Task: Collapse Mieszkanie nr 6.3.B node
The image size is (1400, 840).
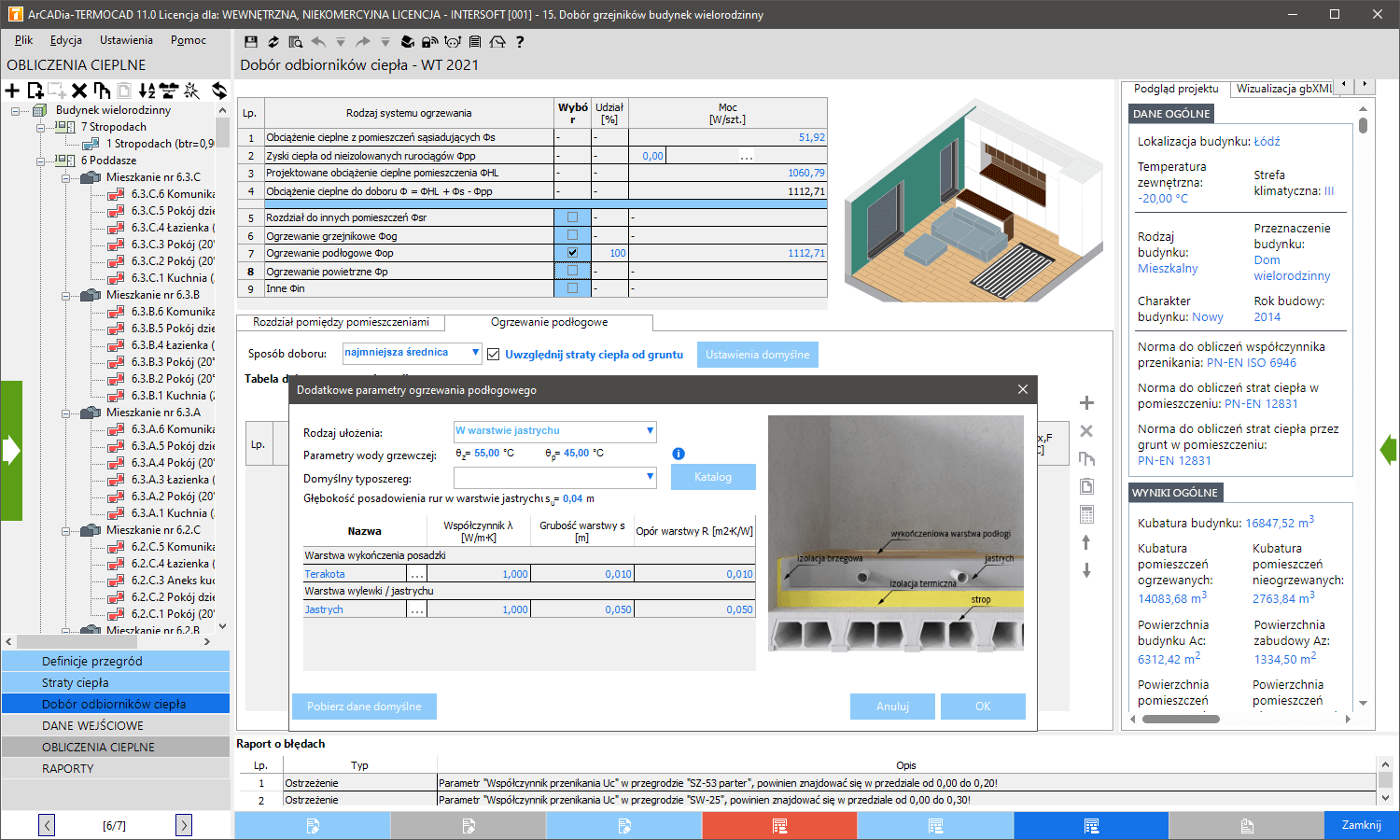Action: (66, 295)
